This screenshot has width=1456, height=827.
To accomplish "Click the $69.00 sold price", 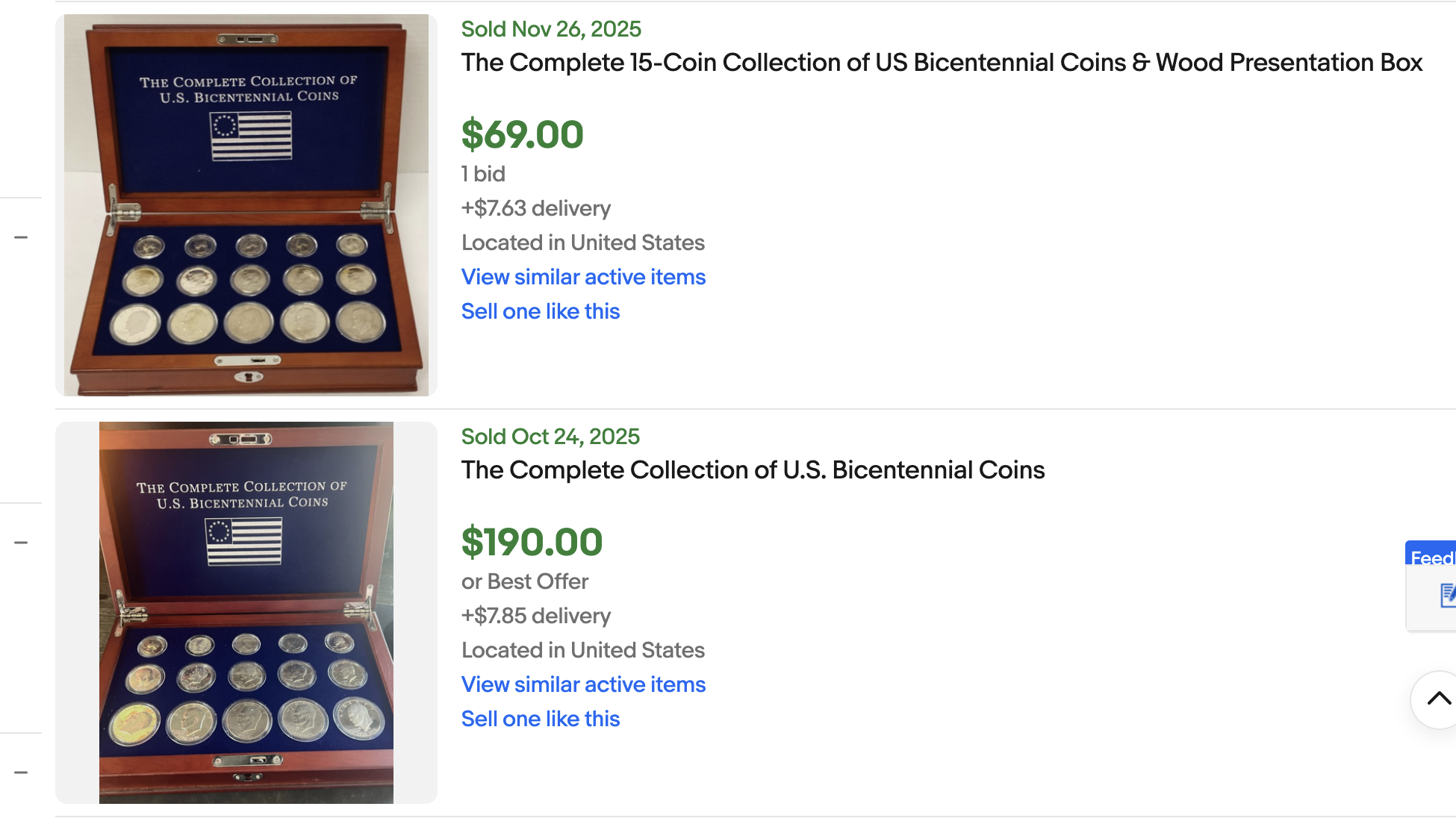I will 522,135.
